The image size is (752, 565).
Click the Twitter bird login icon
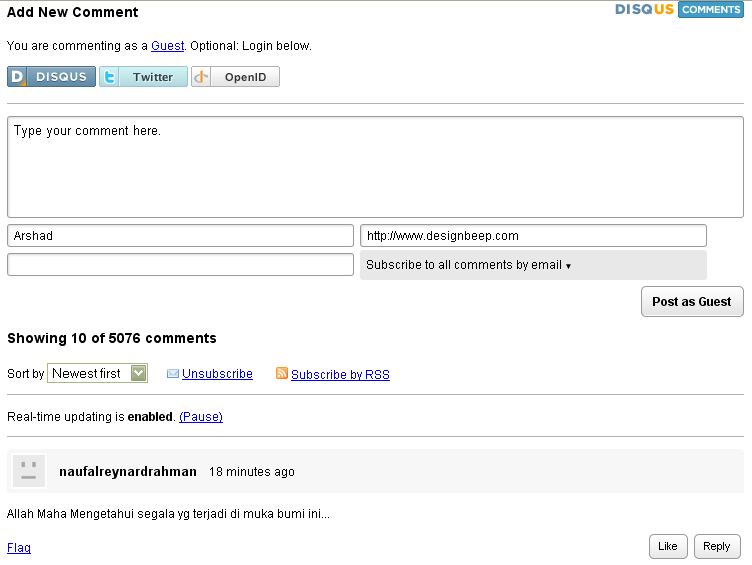coord(109,77)
